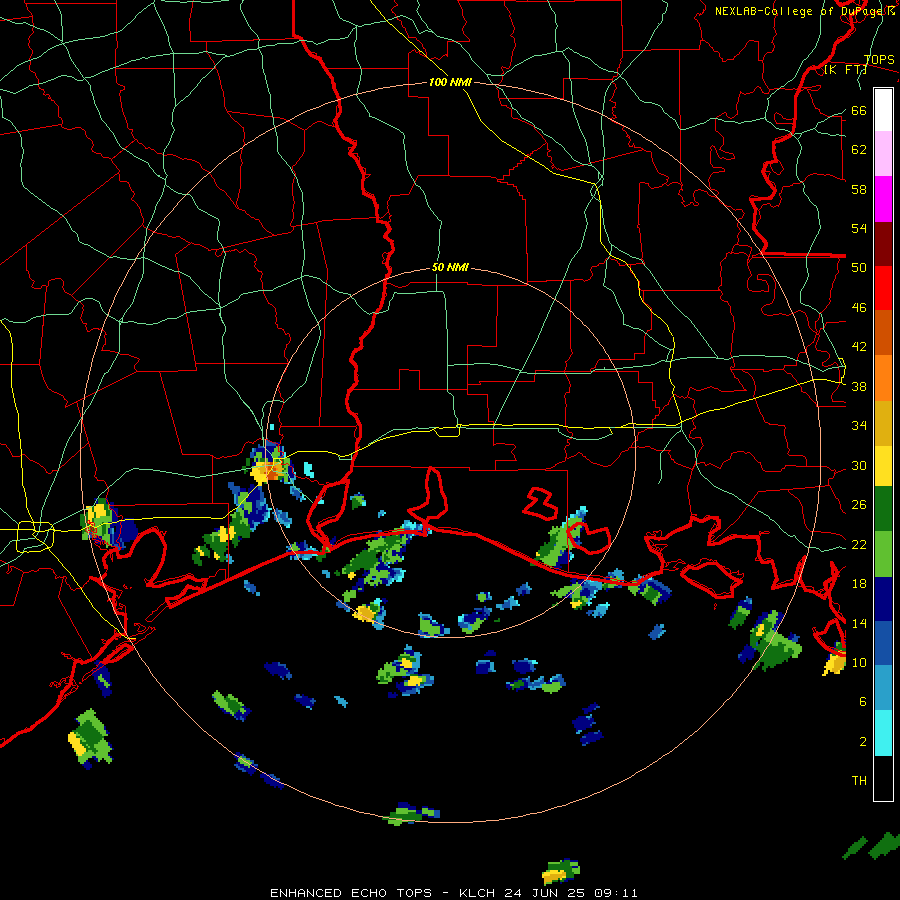This screenshot has height=900, width=900.
Task: Click the light green legend swatch
Action: coord(883,554)
